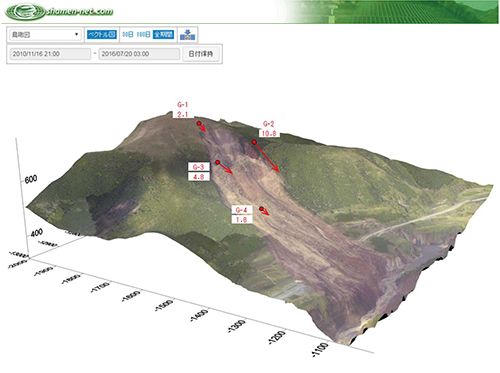
Task: Click the green globe logo icon
Action: click(25, 12)
